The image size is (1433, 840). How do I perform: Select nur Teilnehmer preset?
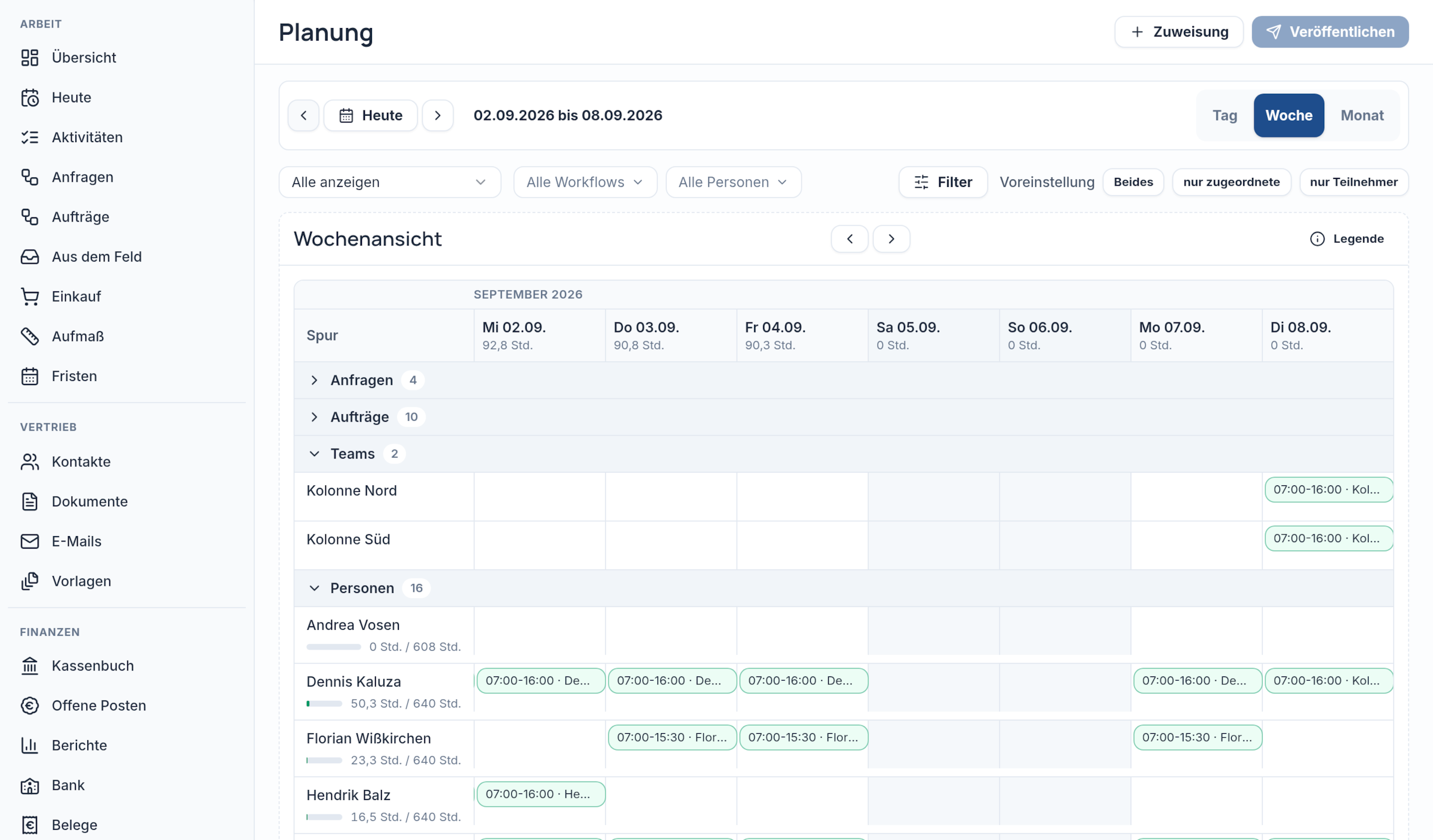1354,182
